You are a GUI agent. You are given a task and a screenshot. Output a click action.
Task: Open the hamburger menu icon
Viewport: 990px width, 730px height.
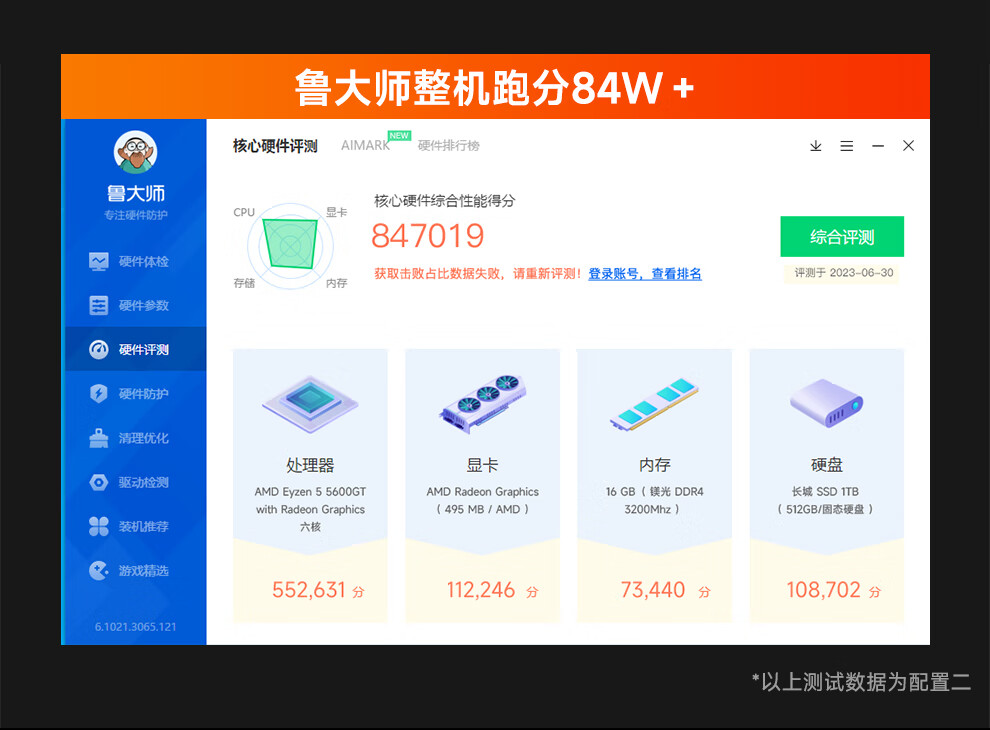point(847,146)
